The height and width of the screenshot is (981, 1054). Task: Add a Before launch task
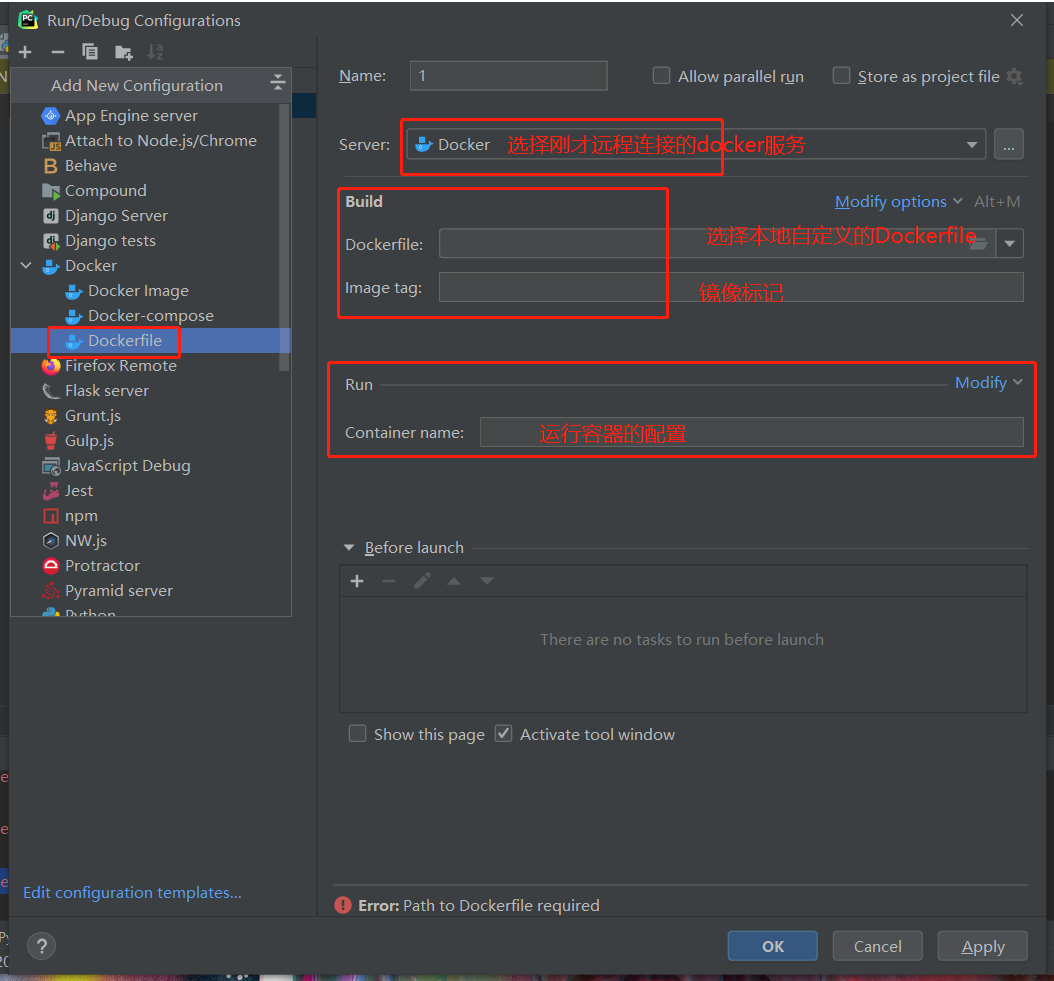(x=357, y=581)
